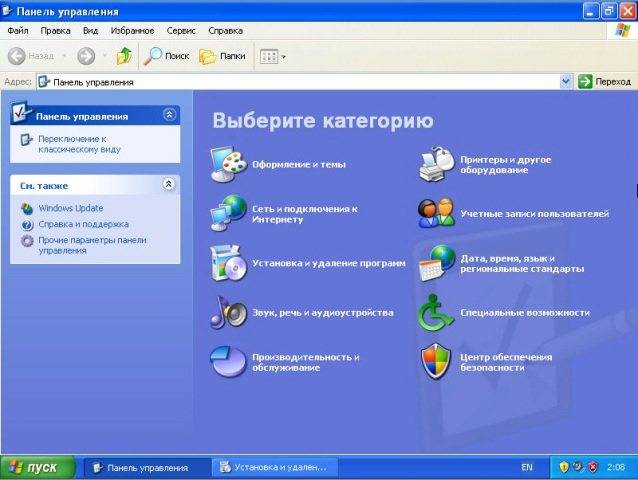Viewport: 638px width, 480px height.
Task: Open the Принтеры и другое оборудование icon
Action: click(x=436, y=163)
